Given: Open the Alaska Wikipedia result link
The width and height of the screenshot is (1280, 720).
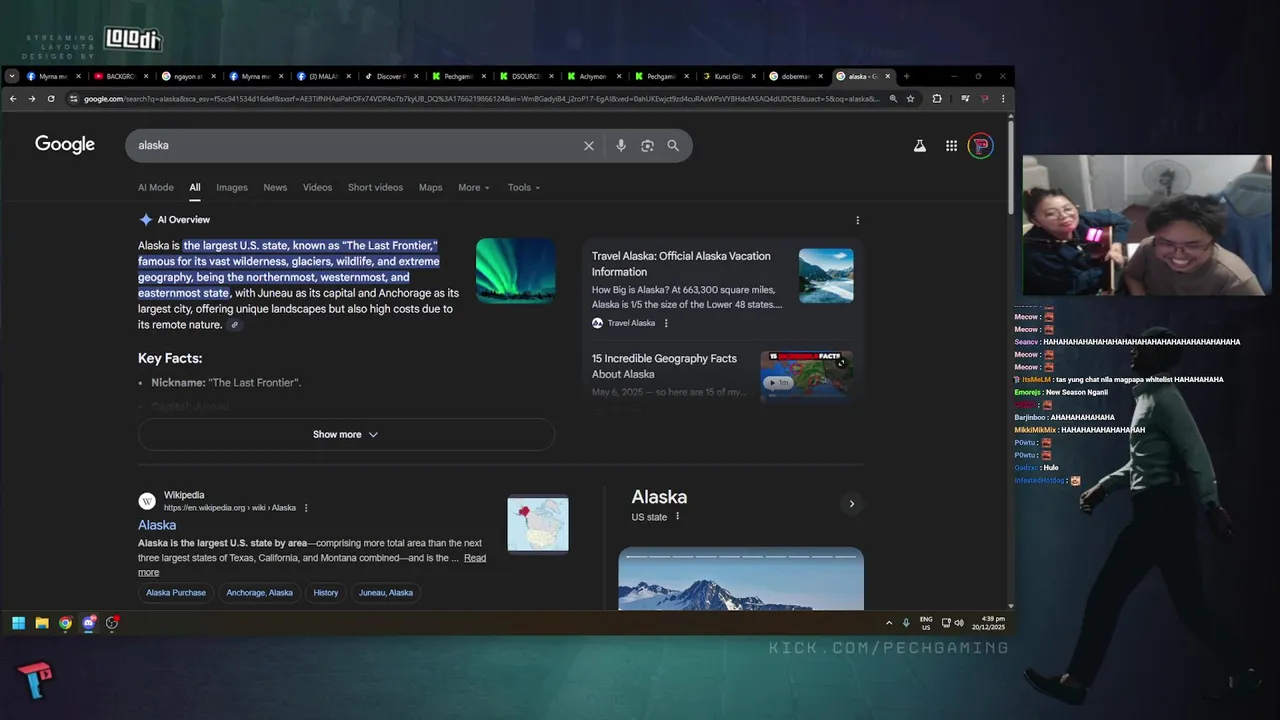Looking at the screenshot, I should (157, 525).
